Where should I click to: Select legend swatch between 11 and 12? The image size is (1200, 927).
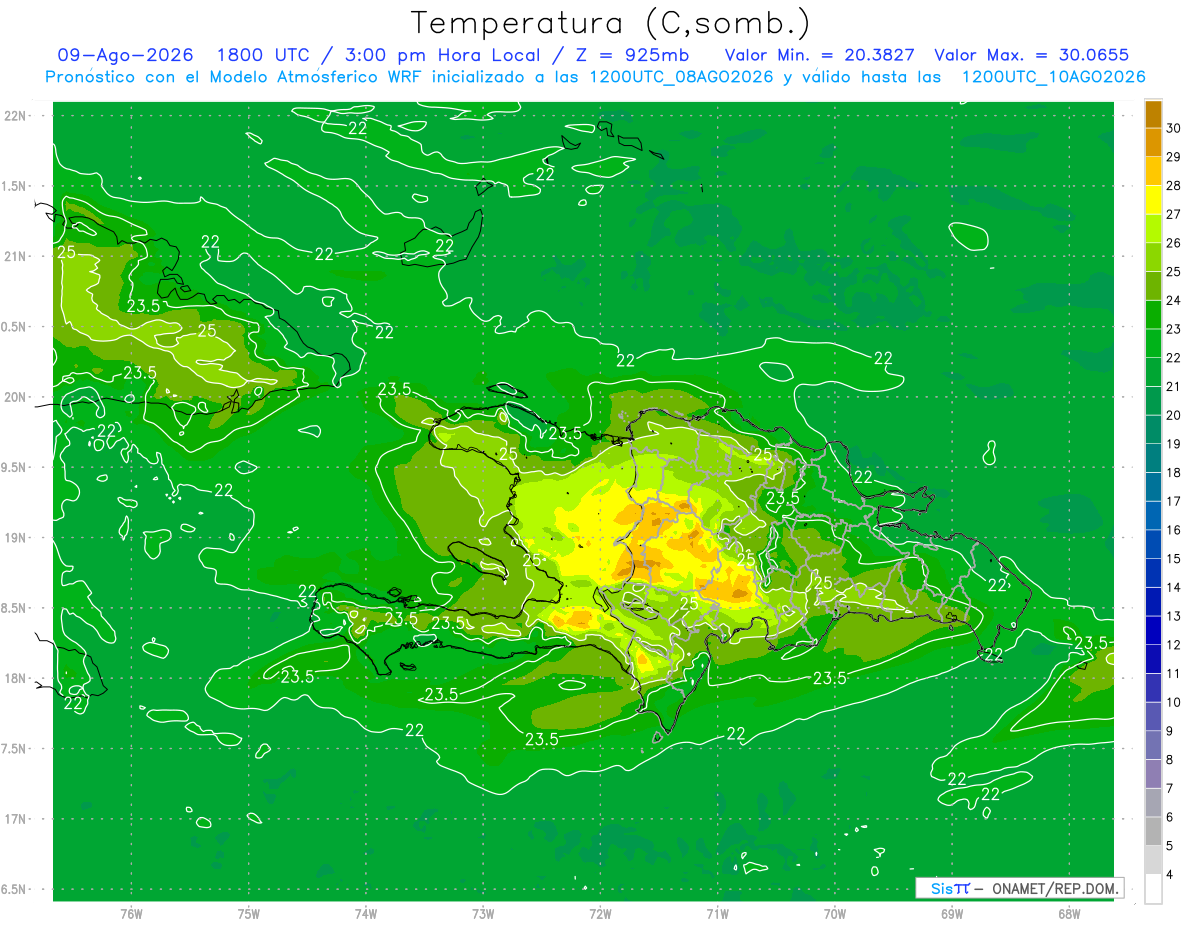point(1153,659)
